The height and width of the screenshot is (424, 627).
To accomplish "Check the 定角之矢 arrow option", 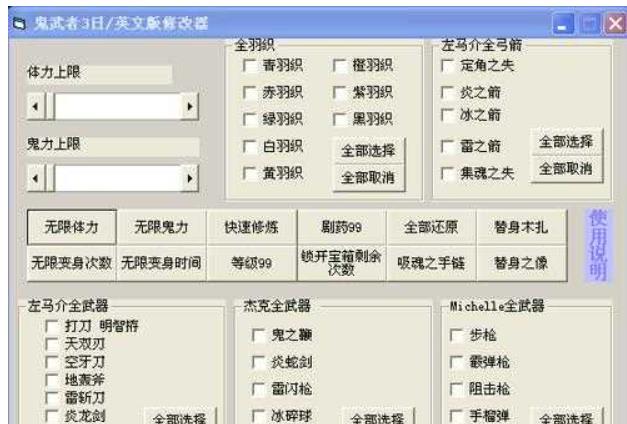I will [x=447, y=65].
